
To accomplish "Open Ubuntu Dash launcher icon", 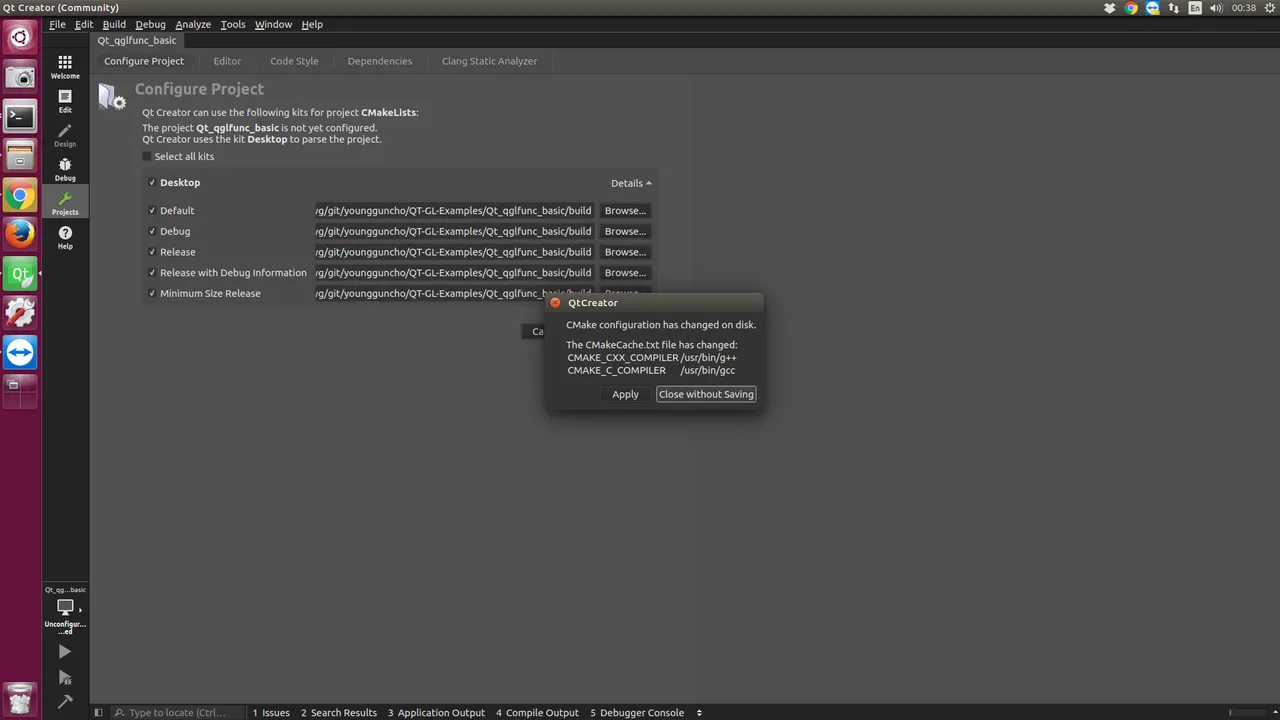I will [x=20, y=38].
